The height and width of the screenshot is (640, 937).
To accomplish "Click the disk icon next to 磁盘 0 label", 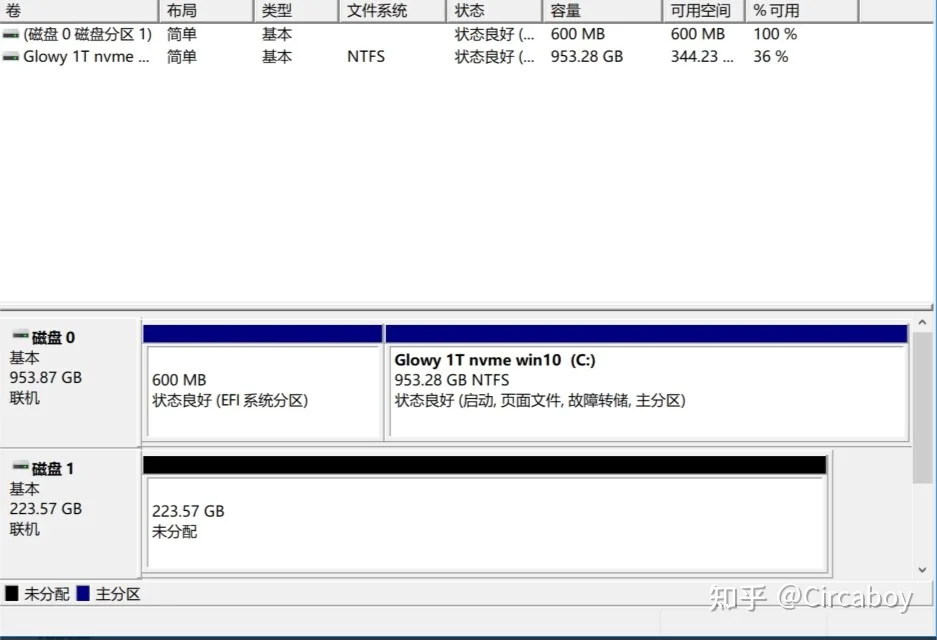I will tap(21, 335).
